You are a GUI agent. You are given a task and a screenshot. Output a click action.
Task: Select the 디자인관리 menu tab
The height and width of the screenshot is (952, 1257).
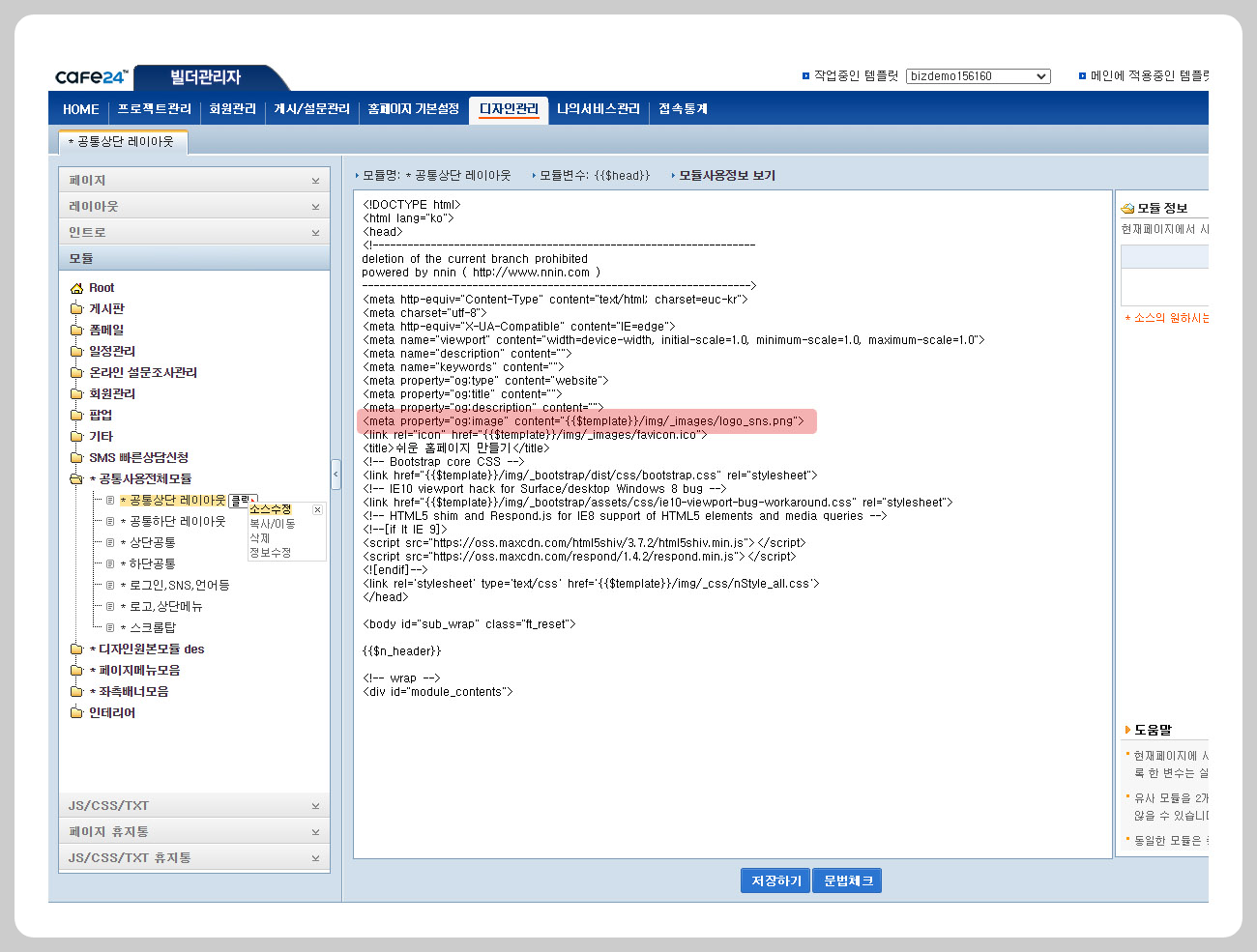pos(509,109)
